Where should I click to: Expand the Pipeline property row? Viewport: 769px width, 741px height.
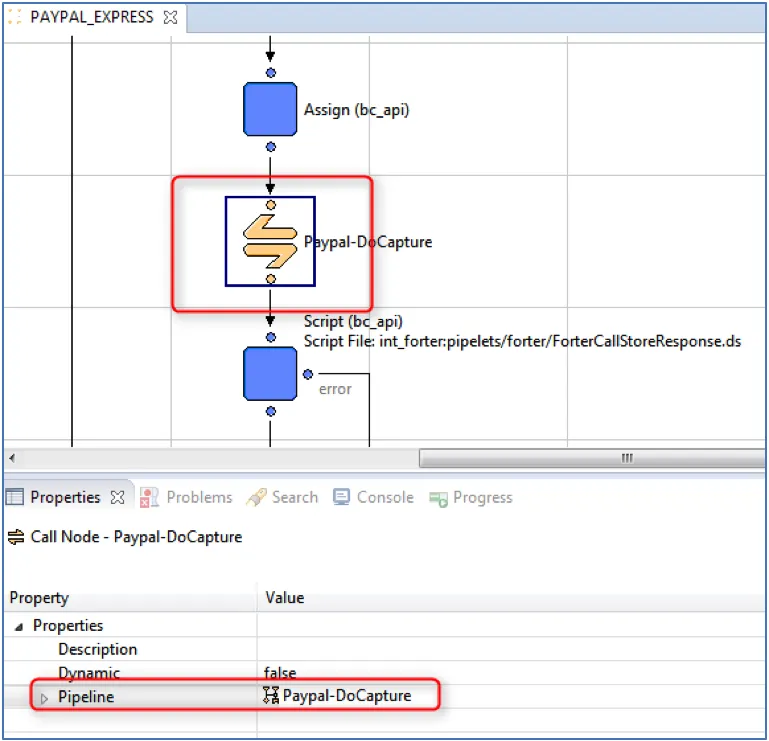(x=44, y=698)
